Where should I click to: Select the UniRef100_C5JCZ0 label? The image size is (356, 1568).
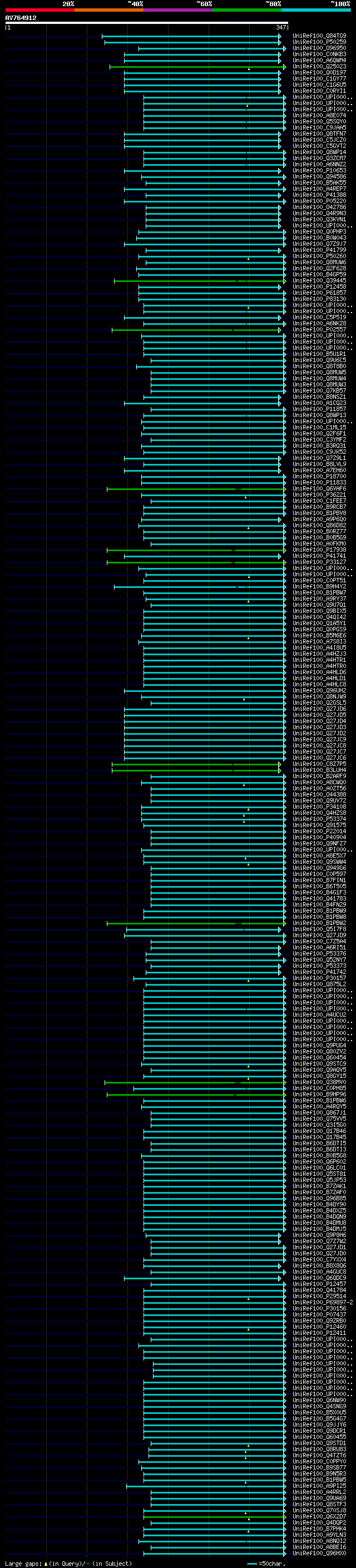(x=319, y=140)
